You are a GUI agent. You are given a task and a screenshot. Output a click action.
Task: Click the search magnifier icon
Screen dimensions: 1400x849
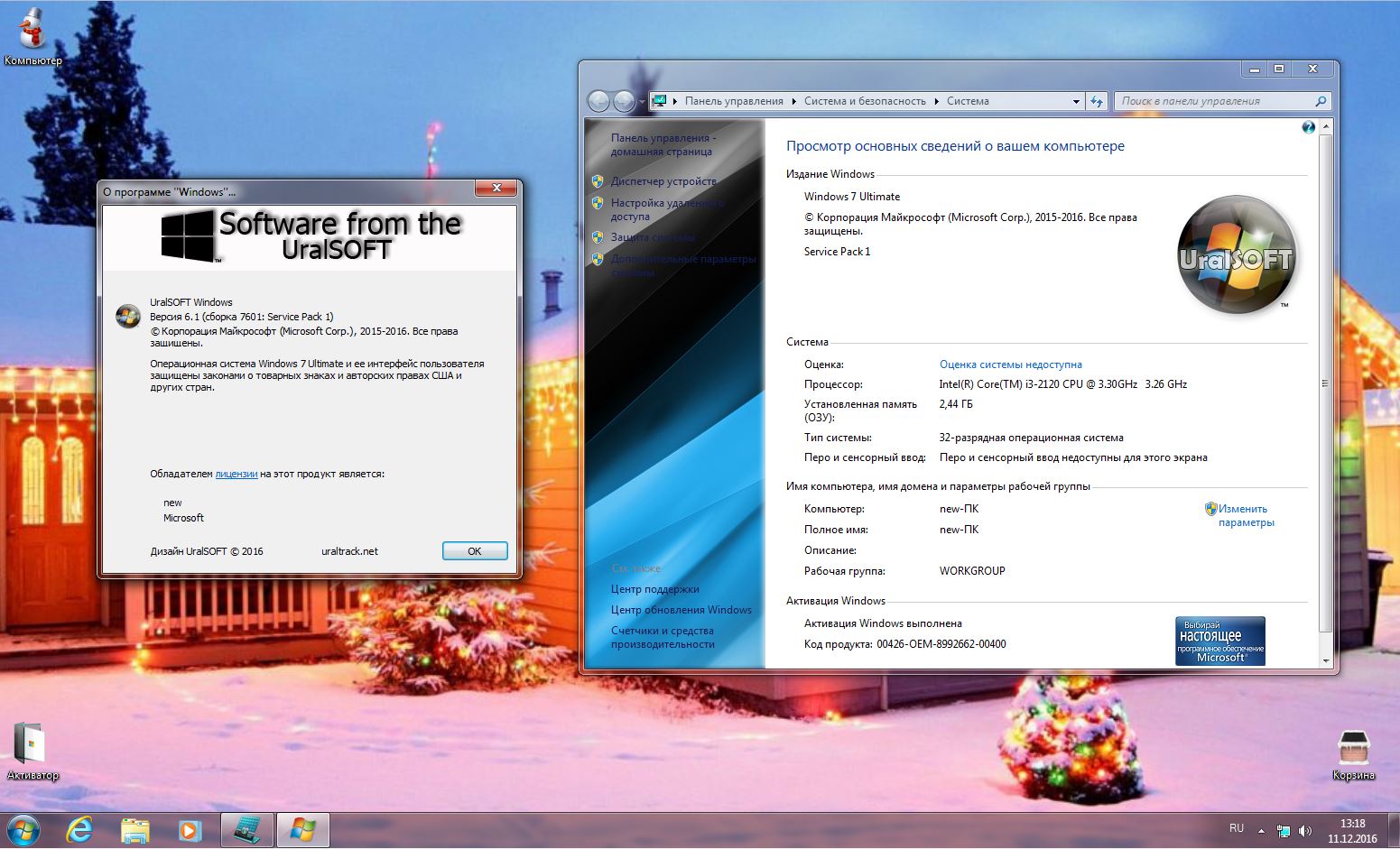point(1321,101)
